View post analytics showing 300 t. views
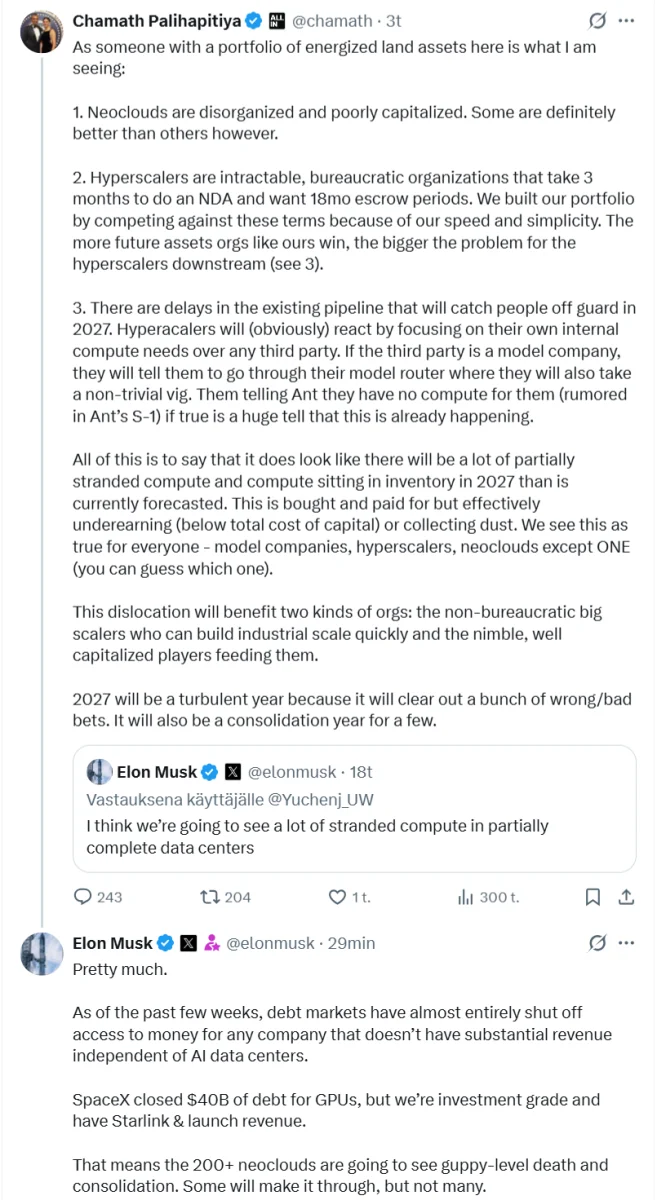The height and width of the screenshot is (1200, 657). (x=488, y=897)
